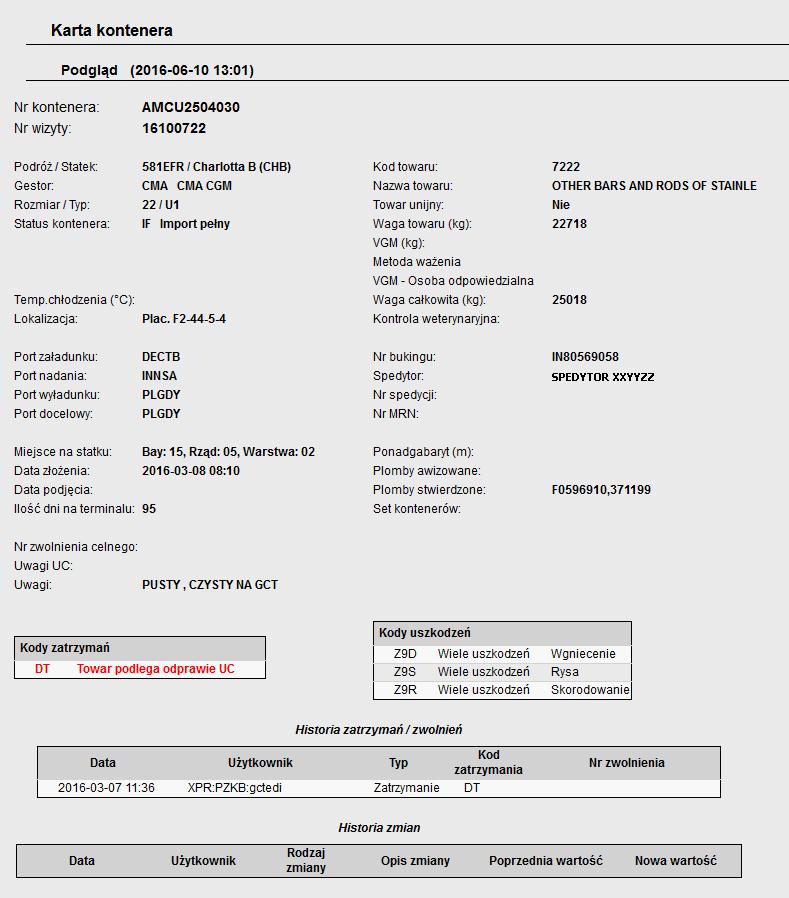Screen dimensions: 789x898
Task: Select forwarder SPEDYTOR XXYYZZ
Action: (602, 377)
